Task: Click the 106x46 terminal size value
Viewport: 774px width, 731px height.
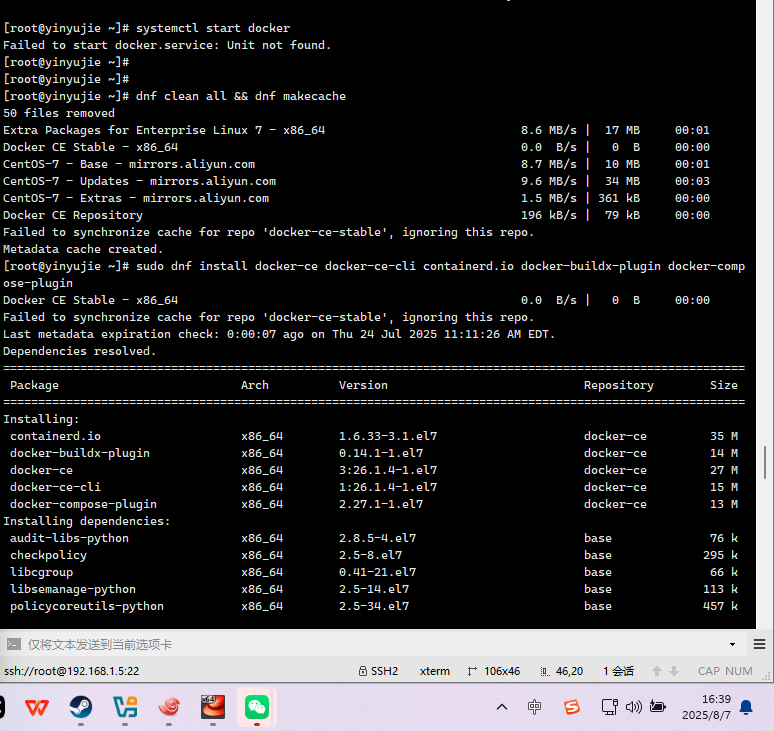Action: 502,671
